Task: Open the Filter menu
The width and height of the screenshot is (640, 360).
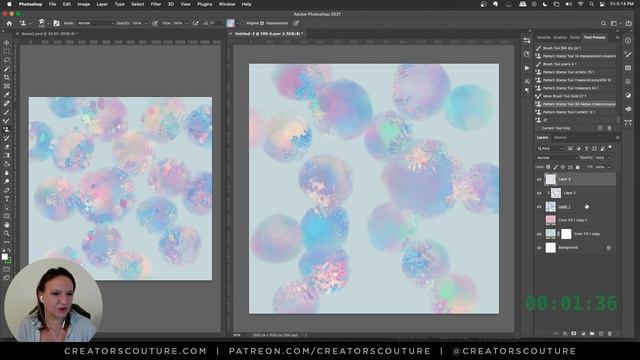Action: click(156, 4)
